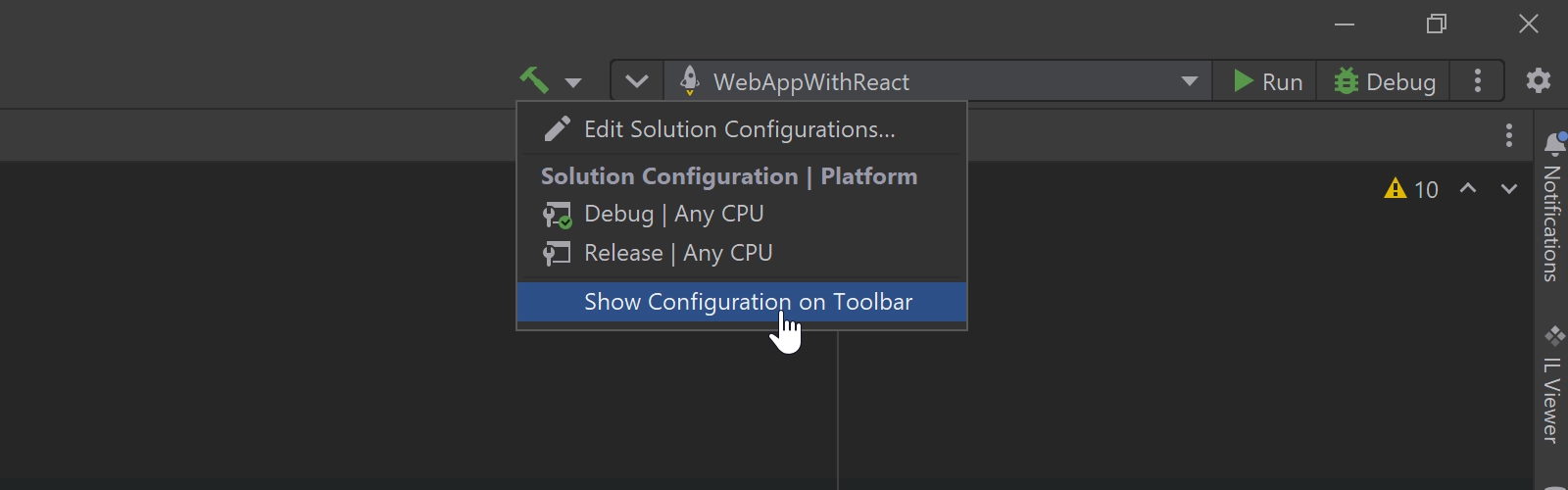Open the build hammer dropdown arrow
This screenshot has width=1568, height=490.
pos(573,82)
